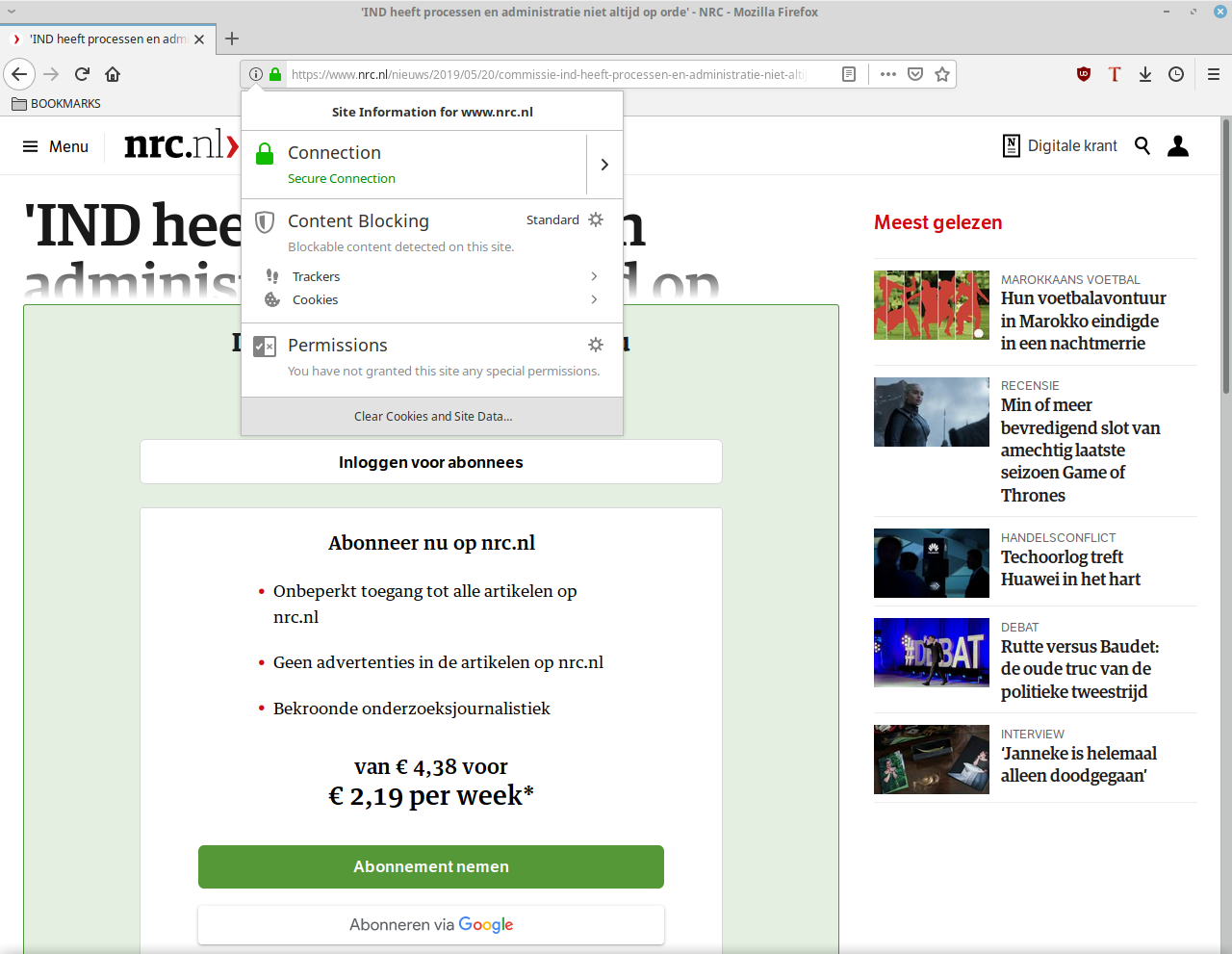The width and height of the screenshot is (1232, 954).
Task: Expand Connection details arrow
Action: pyautogui.click(x=604, y=165)
